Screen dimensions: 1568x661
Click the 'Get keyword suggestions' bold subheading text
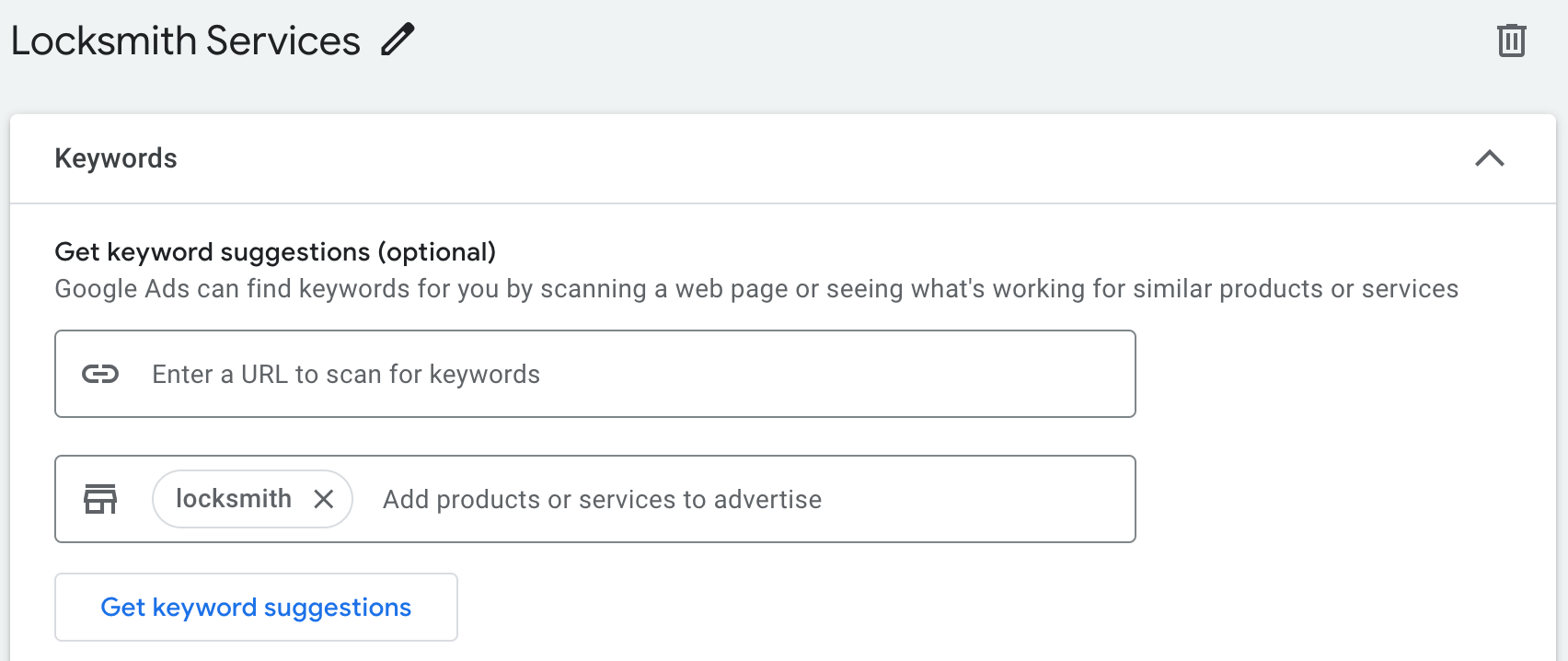click(212, 252)
